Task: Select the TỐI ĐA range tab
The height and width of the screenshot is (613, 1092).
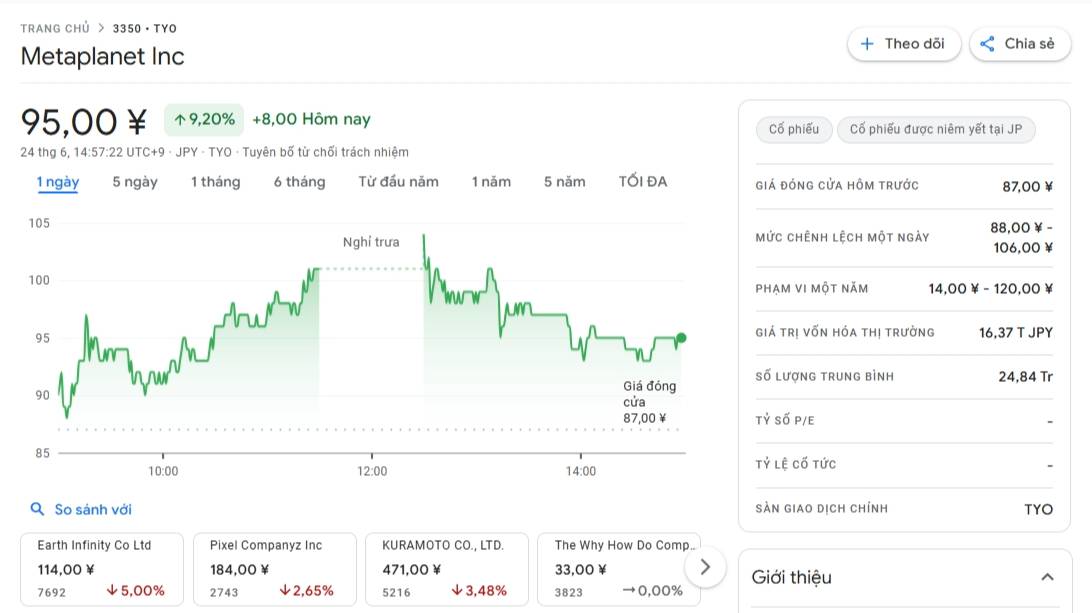Action: pos(643,182)
